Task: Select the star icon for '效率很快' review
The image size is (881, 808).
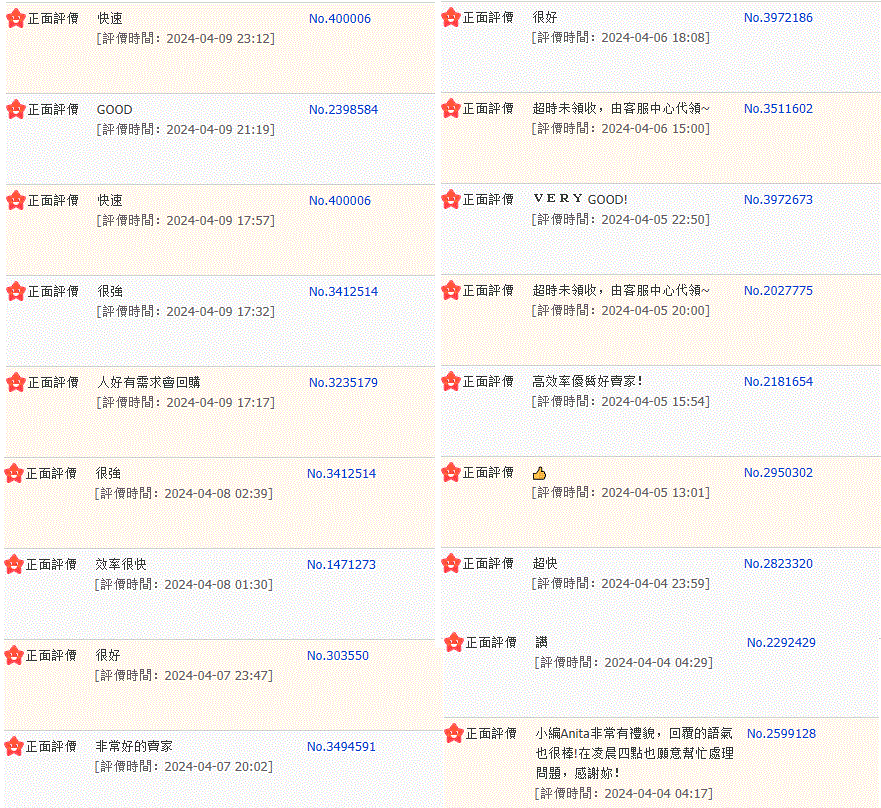Action: pyautogui.click(x=14, y=564)
